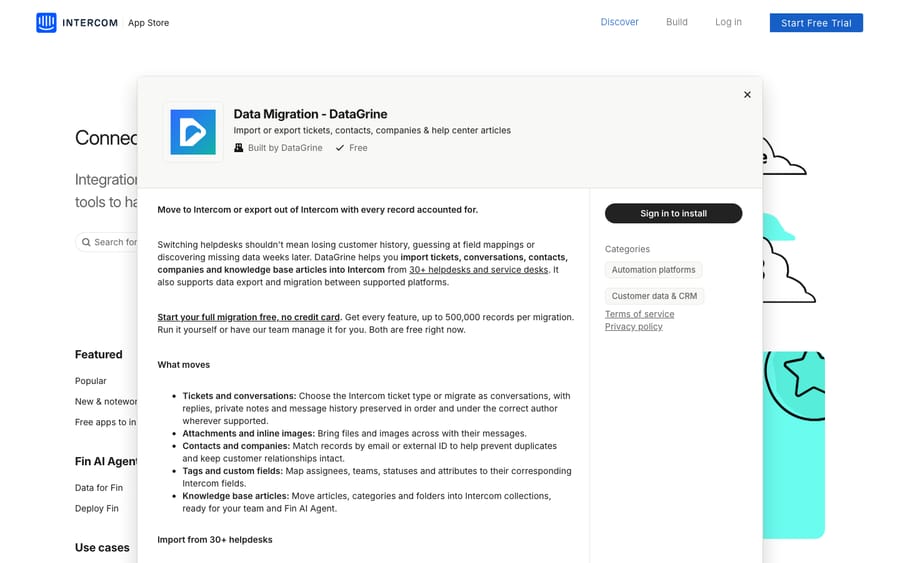Open 30+ helpdesks and service desks link

[x=479, y=270]
